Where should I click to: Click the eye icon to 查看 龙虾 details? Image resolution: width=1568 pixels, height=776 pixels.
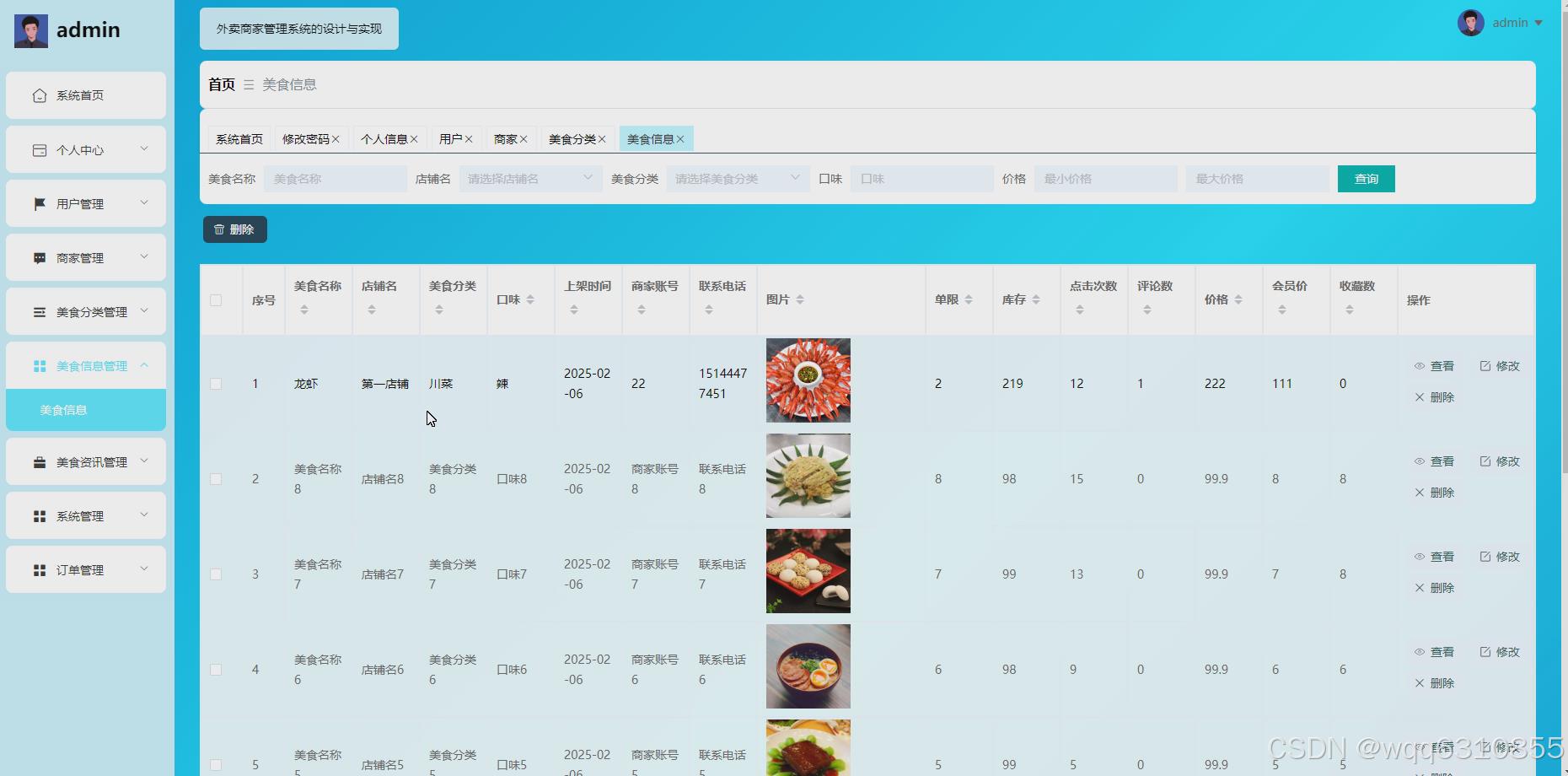(x=1420, y=366)
